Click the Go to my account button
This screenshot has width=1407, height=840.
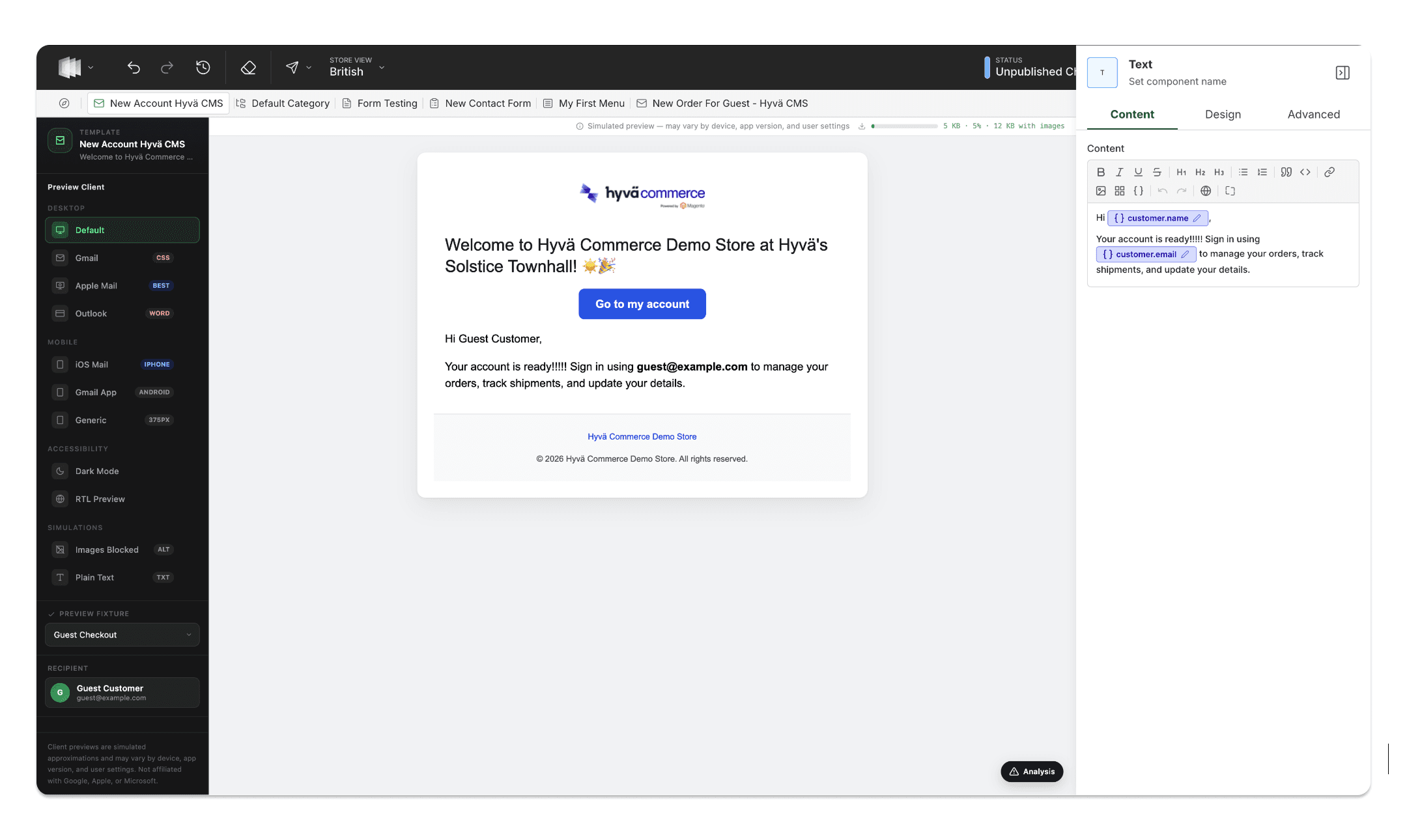click(642, 304)
